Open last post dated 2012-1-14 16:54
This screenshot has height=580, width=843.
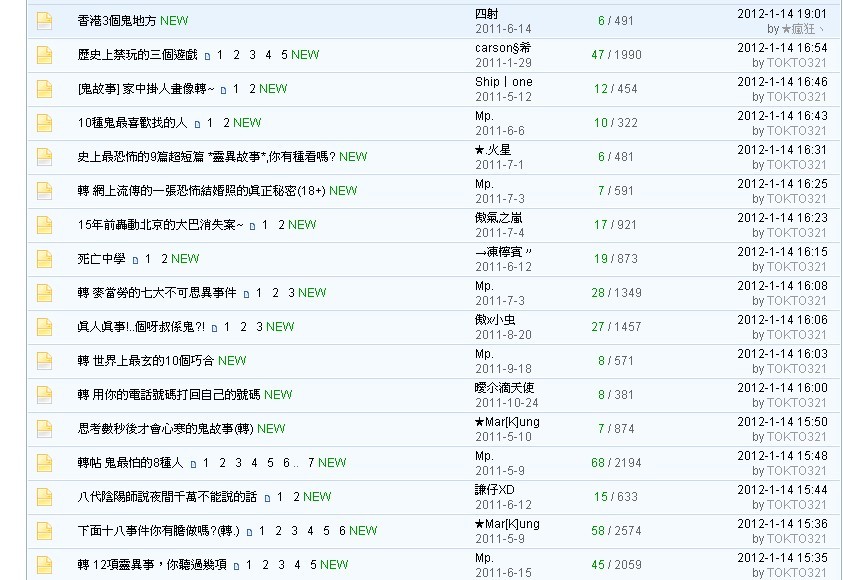coord(782,48)
